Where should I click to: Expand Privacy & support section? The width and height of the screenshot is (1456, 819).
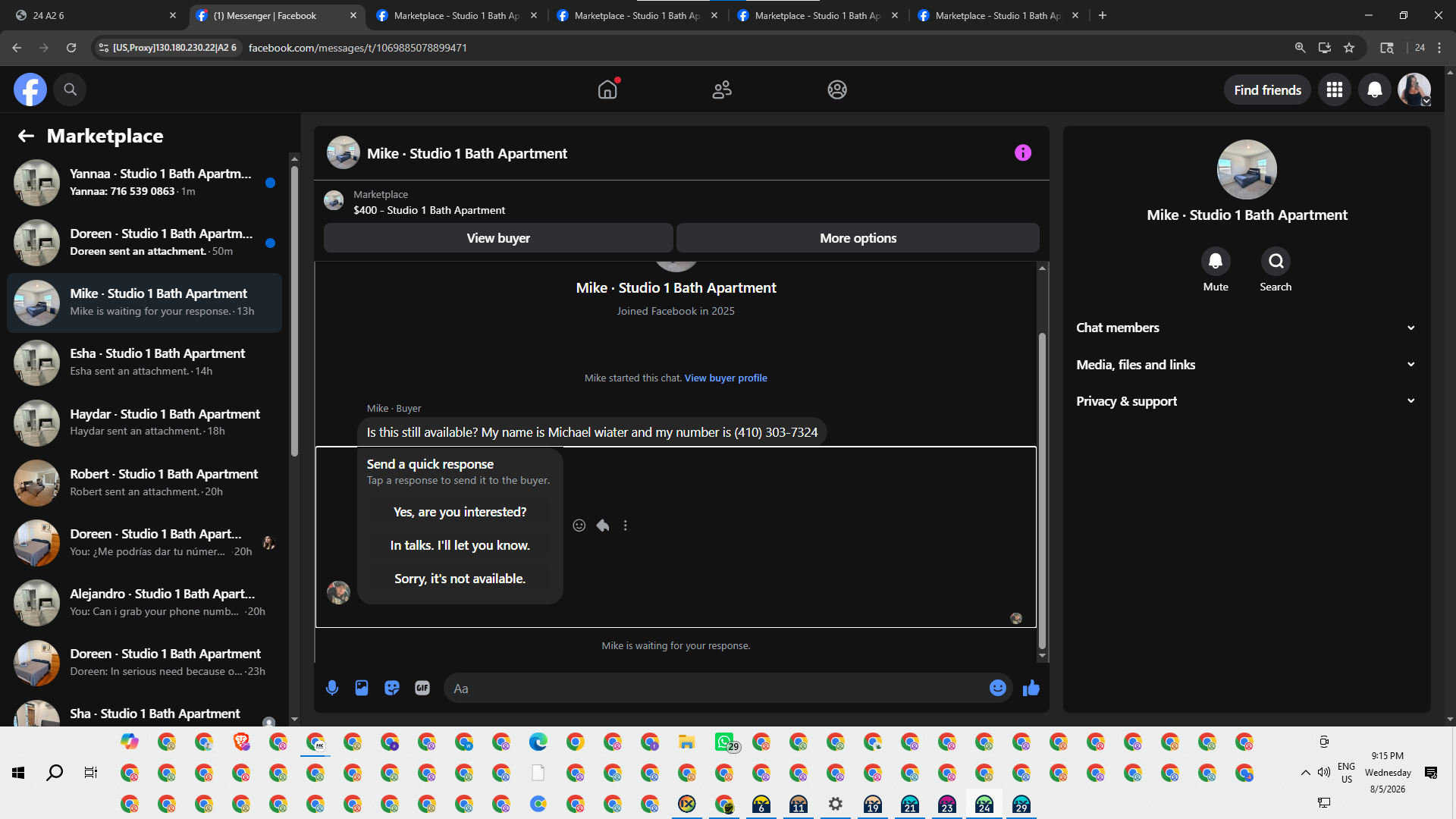(1247, 401)
